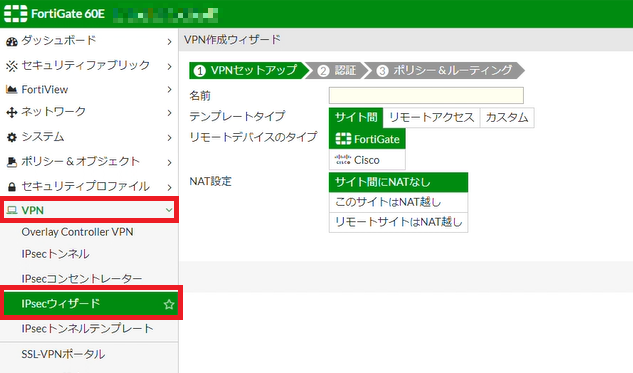Open the セキュリティプロファイル menu
The image size is (633, 373).
click(89, 186)
